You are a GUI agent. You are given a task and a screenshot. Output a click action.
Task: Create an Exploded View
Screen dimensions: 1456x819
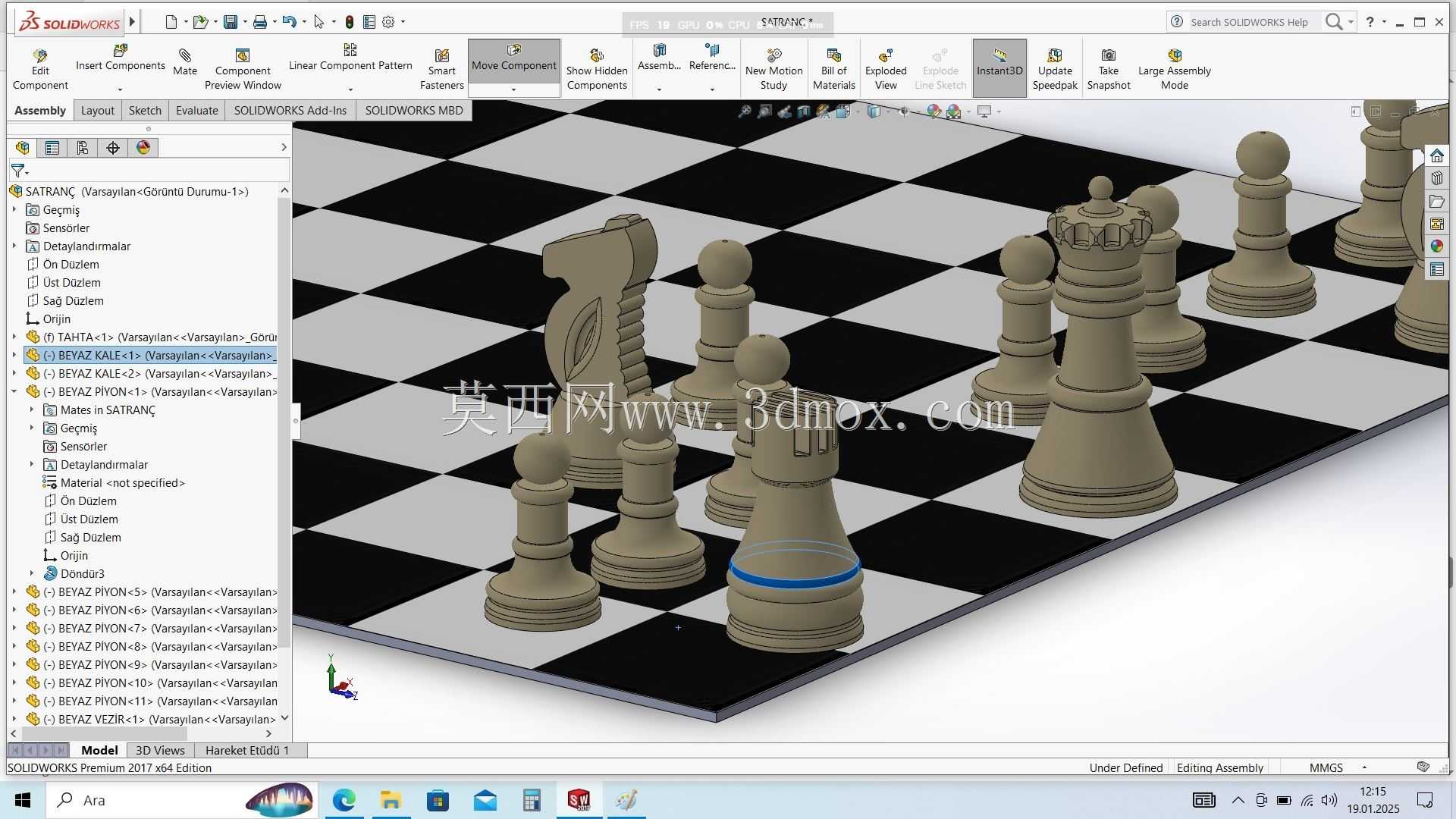pyautogui.click(x=886, y=69)
